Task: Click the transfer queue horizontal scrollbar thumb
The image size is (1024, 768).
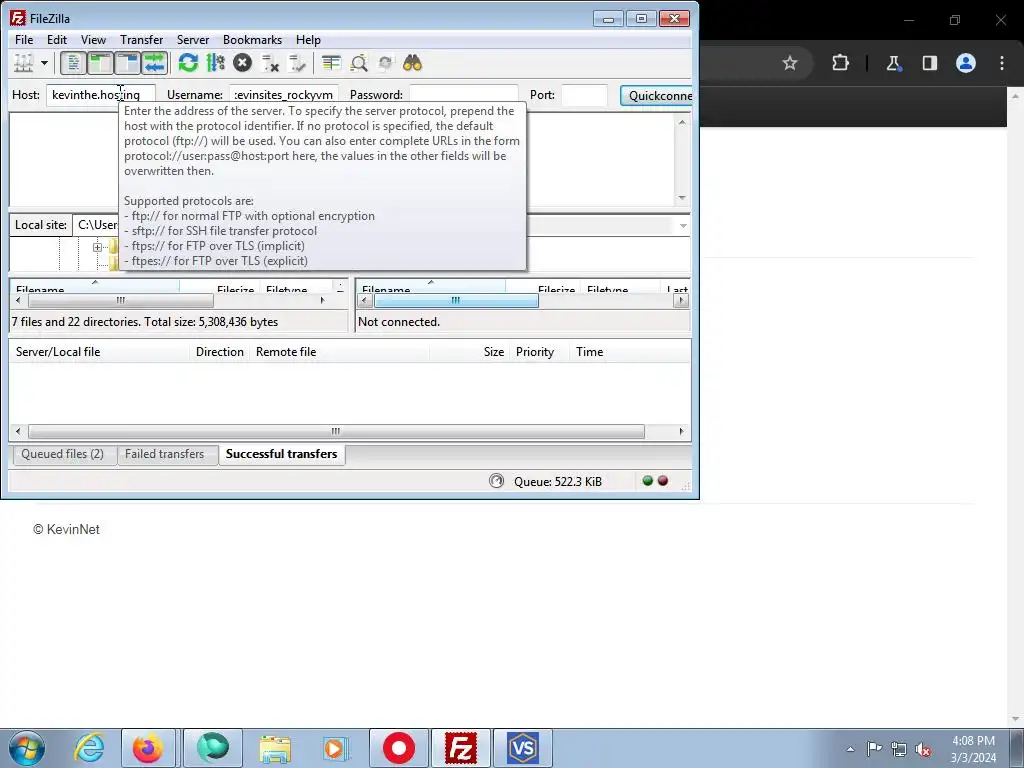Action: (x=336, y=432)
